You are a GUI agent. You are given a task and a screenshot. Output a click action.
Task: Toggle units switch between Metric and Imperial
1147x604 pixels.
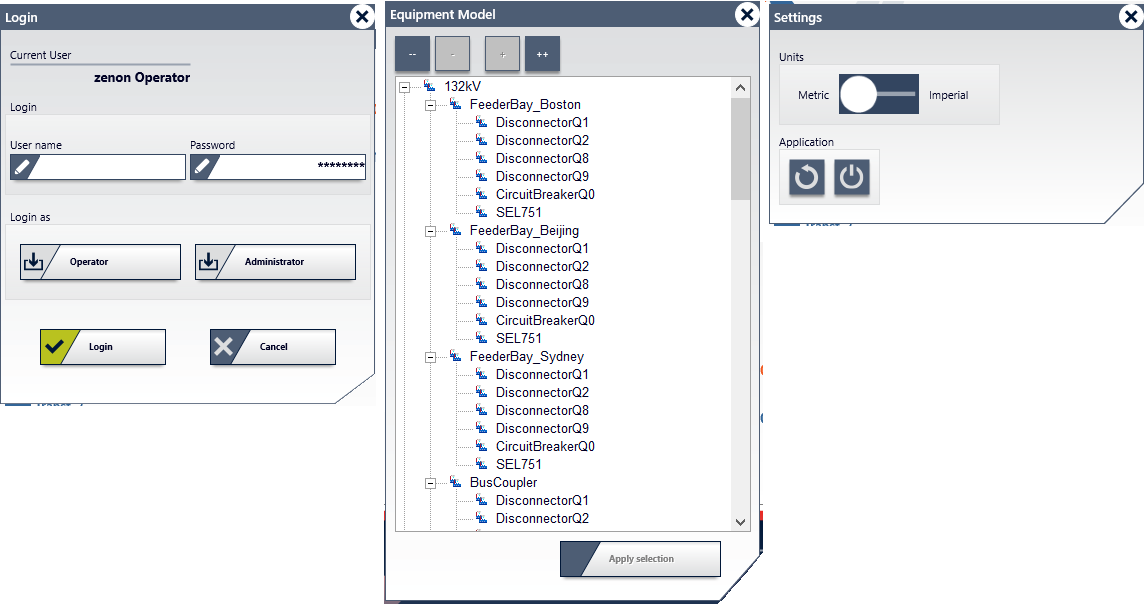point(878,95)
